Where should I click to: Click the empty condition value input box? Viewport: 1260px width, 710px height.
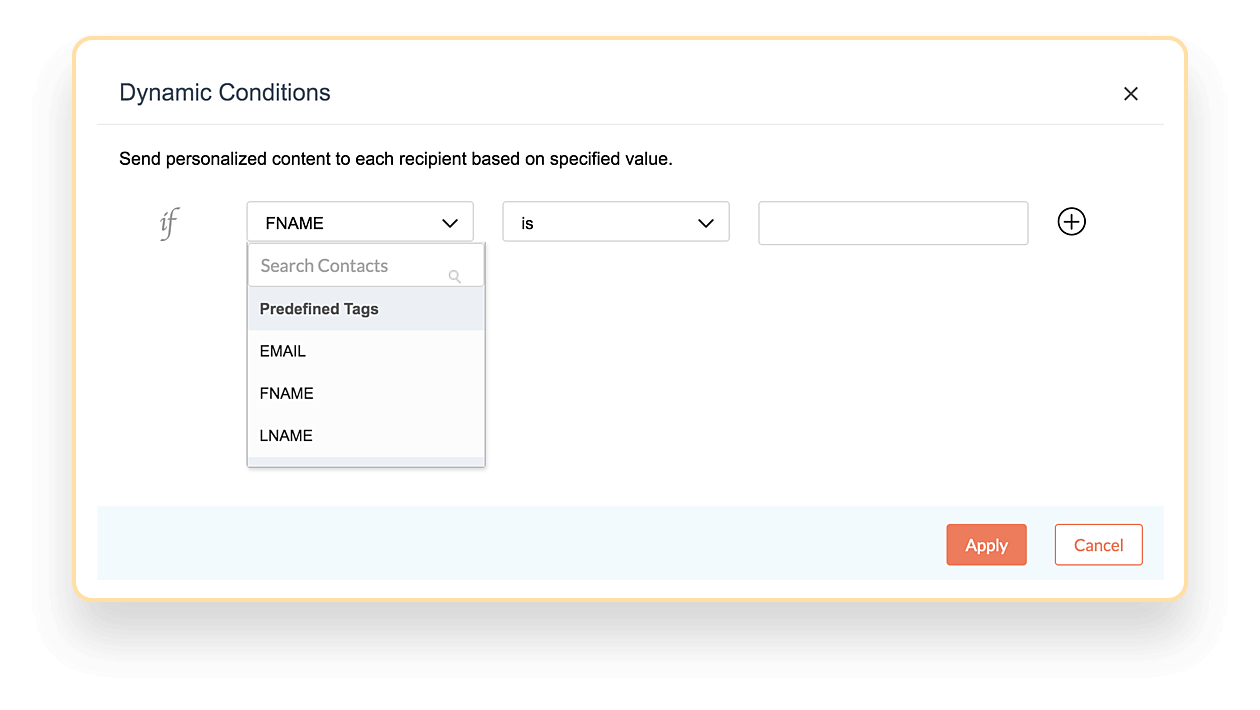coord(892,223)
